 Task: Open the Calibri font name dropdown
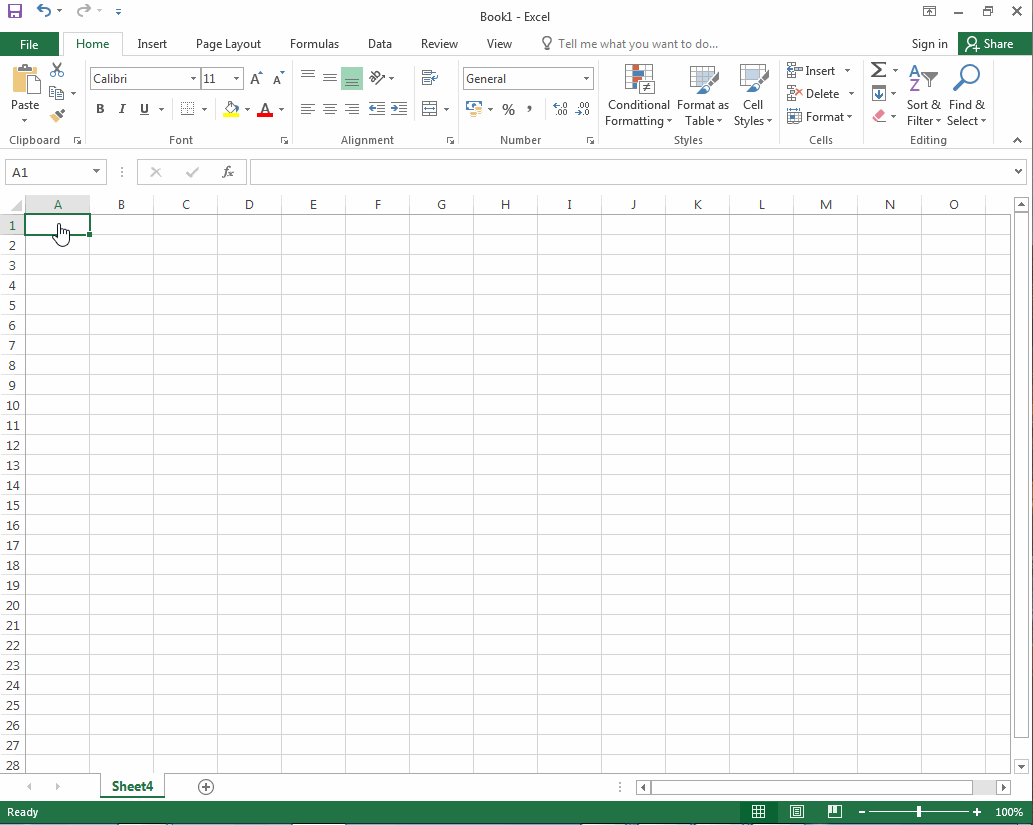[x=193, y=78]
